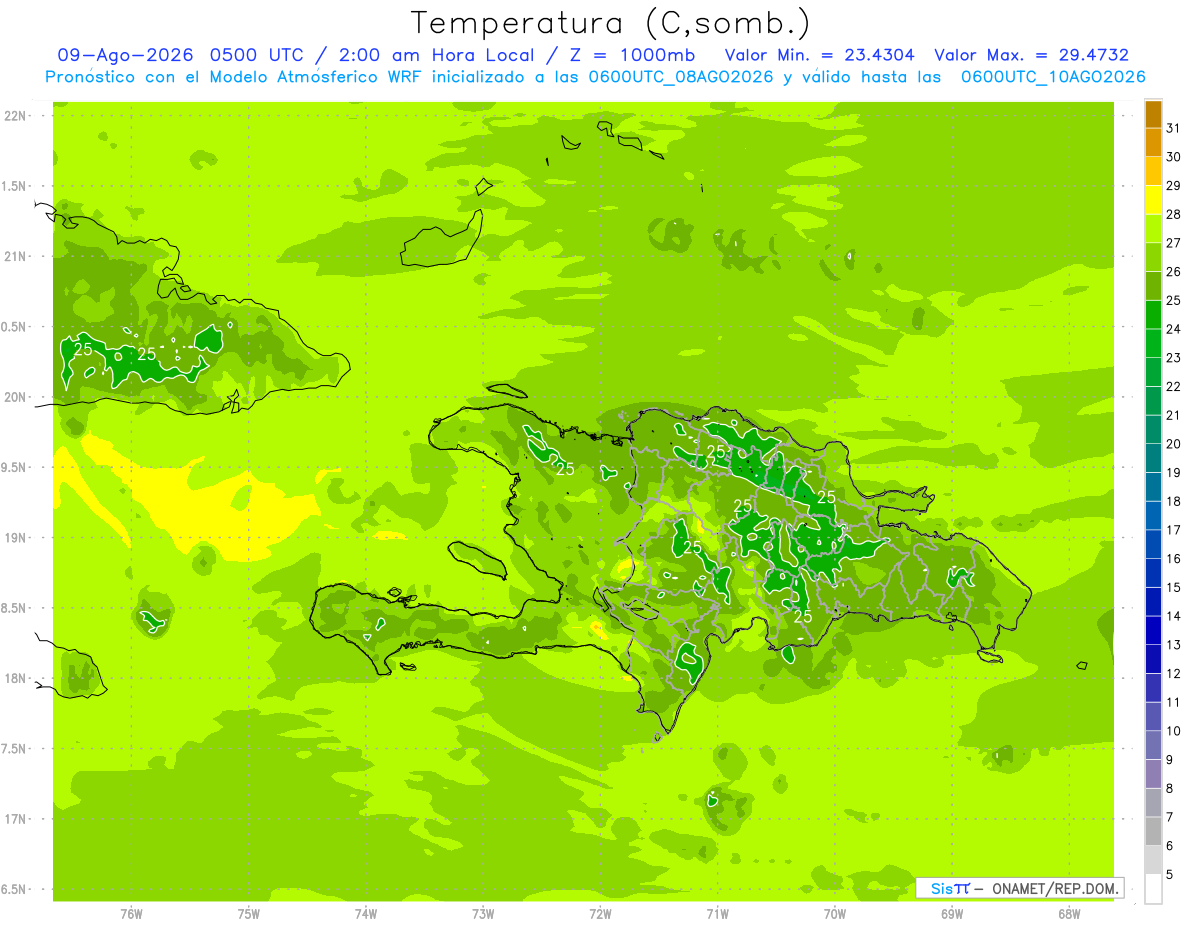Screen dimensions: 1200x927
Task: Click the legend value "23"
Action: [x=1175, y=358]
